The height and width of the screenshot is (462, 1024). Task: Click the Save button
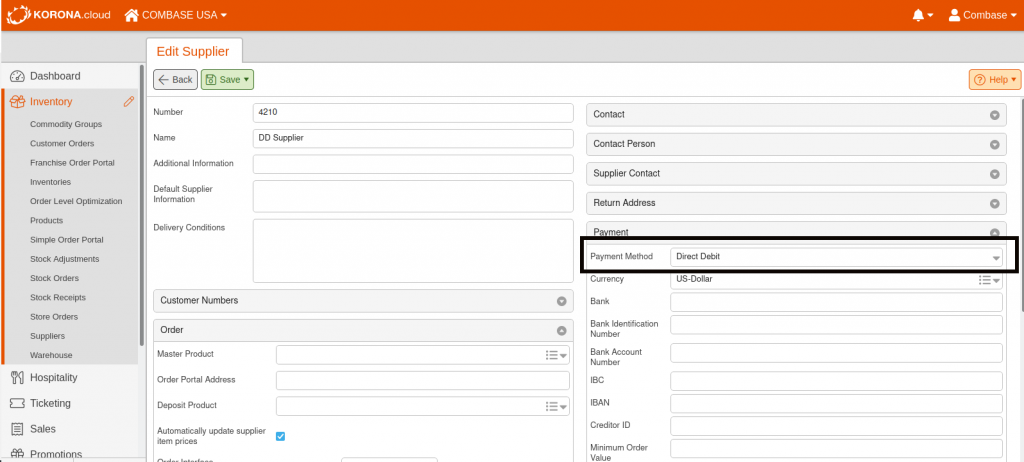click(227, 80)
